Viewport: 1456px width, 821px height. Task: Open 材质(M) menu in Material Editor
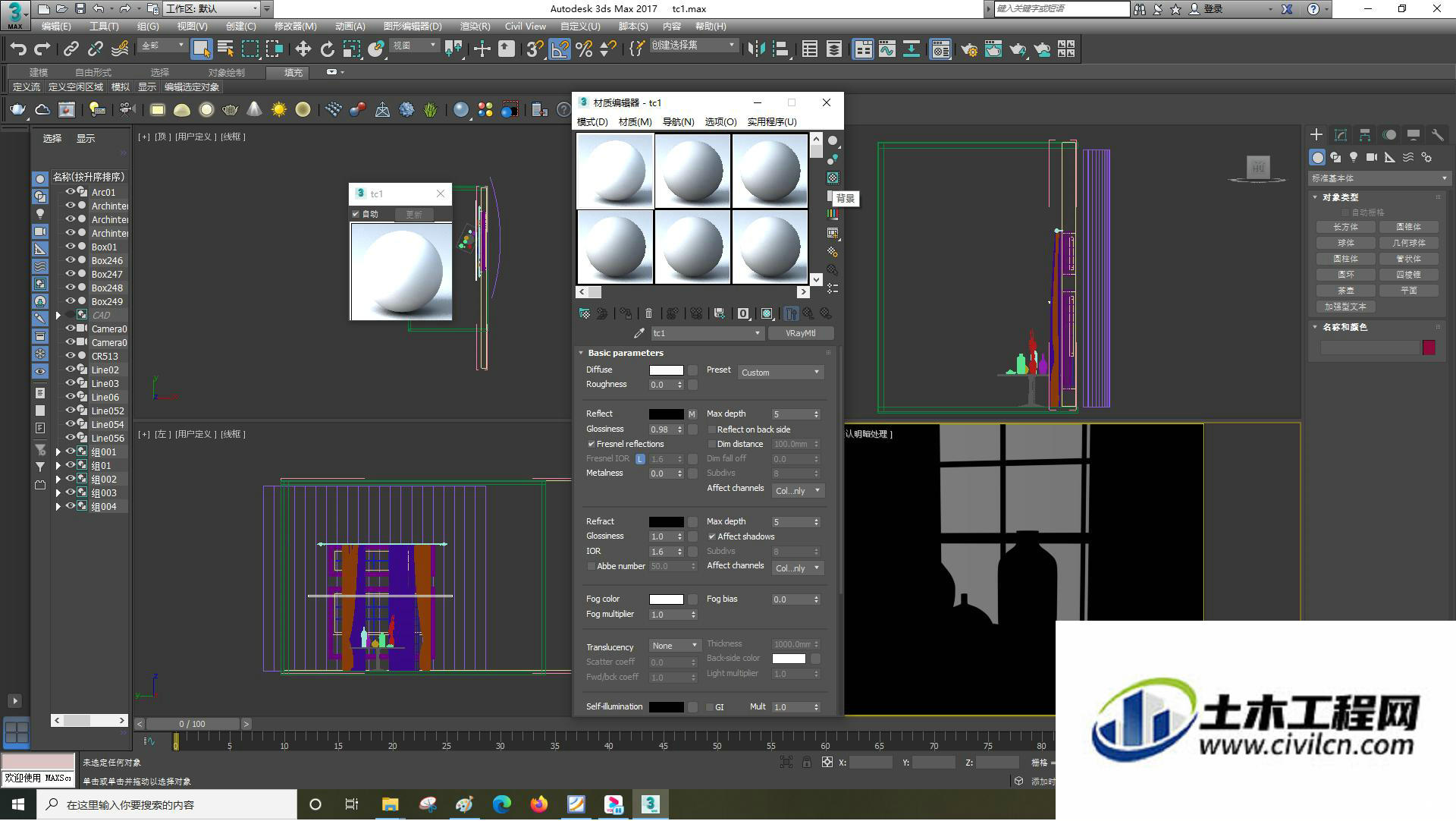635,122
